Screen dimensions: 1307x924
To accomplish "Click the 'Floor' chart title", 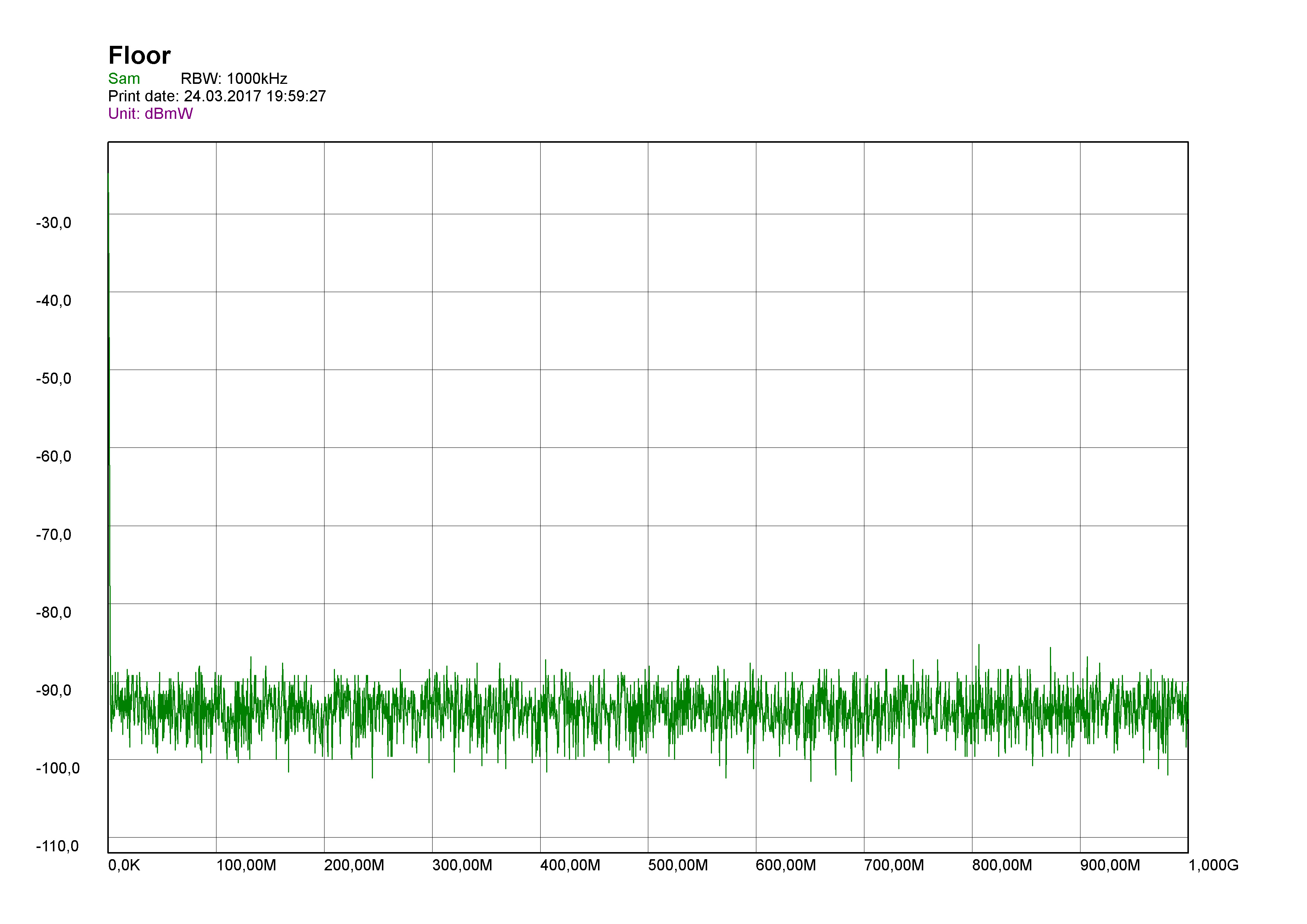I will pyautogui.click(x=139, y=56).
